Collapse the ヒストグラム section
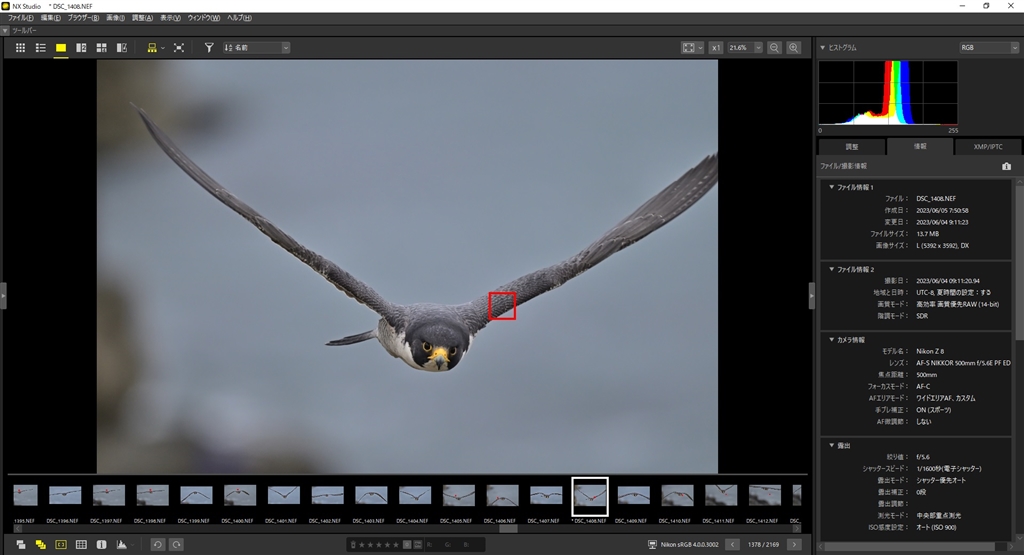The width and height of the screenshot is (1024, 555). (823, 47)
